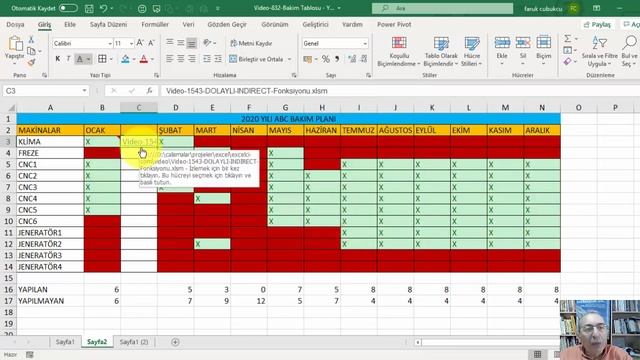Open the Veri ribbon tab
The image size is (640, 360).
pyautogui.click(x=188, y=24)
